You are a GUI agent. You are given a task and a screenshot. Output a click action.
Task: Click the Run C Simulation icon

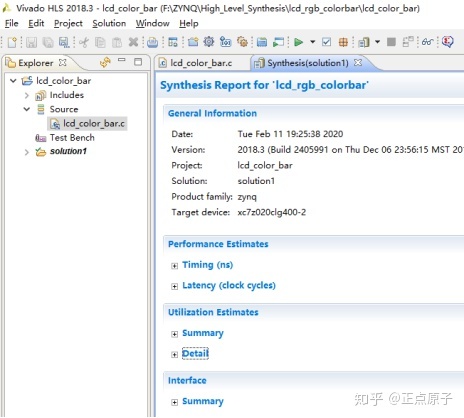tap(279, 42)
